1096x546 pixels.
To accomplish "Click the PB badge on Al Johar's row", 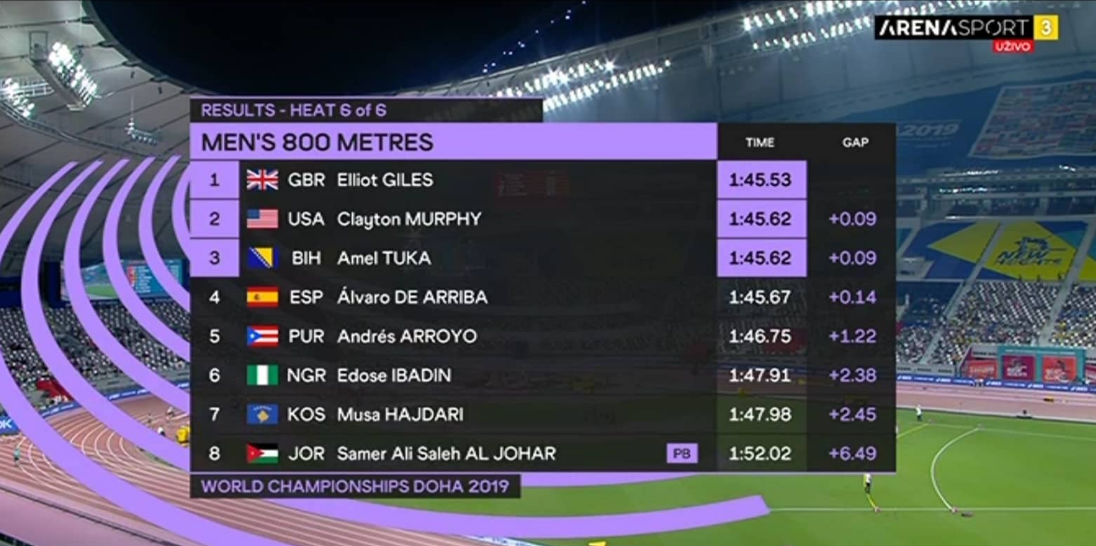I will [x=682, y=453].
